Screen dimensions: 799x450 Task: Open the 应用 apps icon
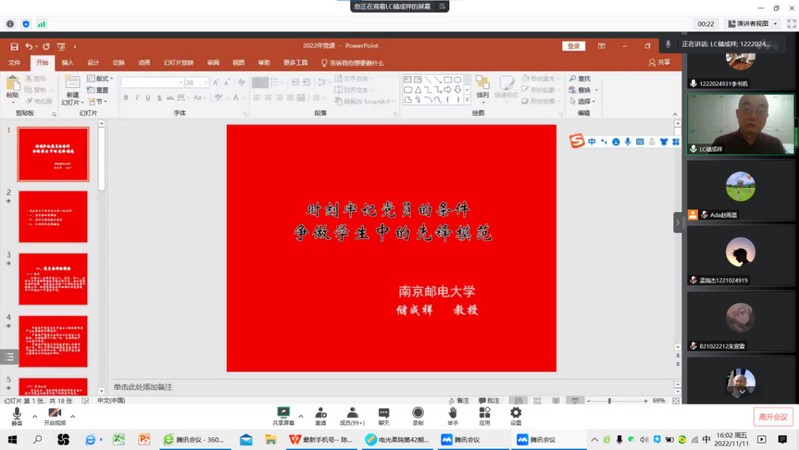(484, 414)
